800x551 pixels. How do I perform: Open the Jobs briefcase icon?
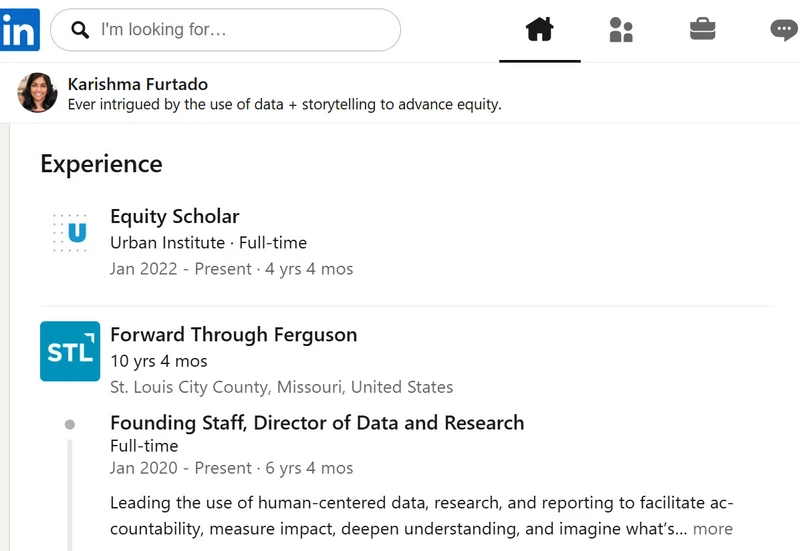coord(703,29)
